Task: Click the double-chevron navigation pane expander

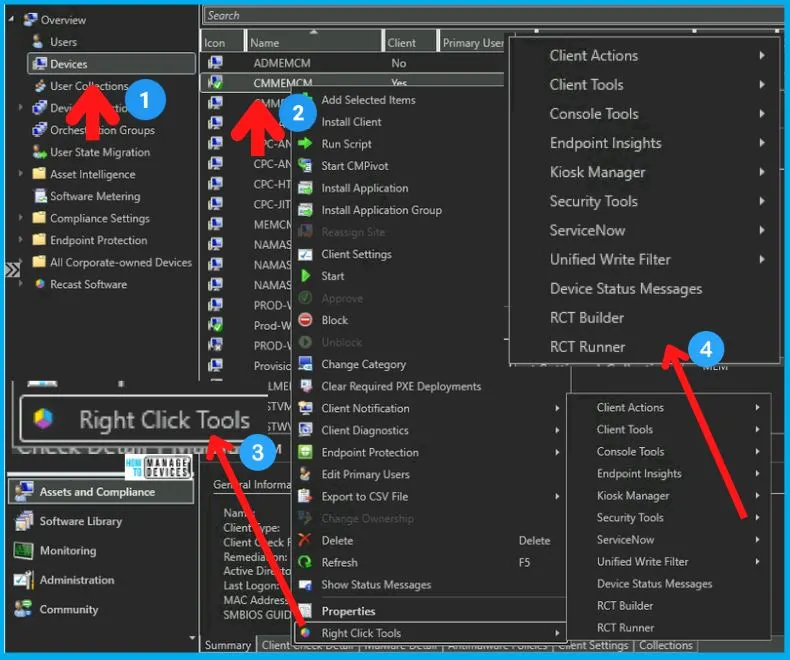Action: [x=12, y=271]
